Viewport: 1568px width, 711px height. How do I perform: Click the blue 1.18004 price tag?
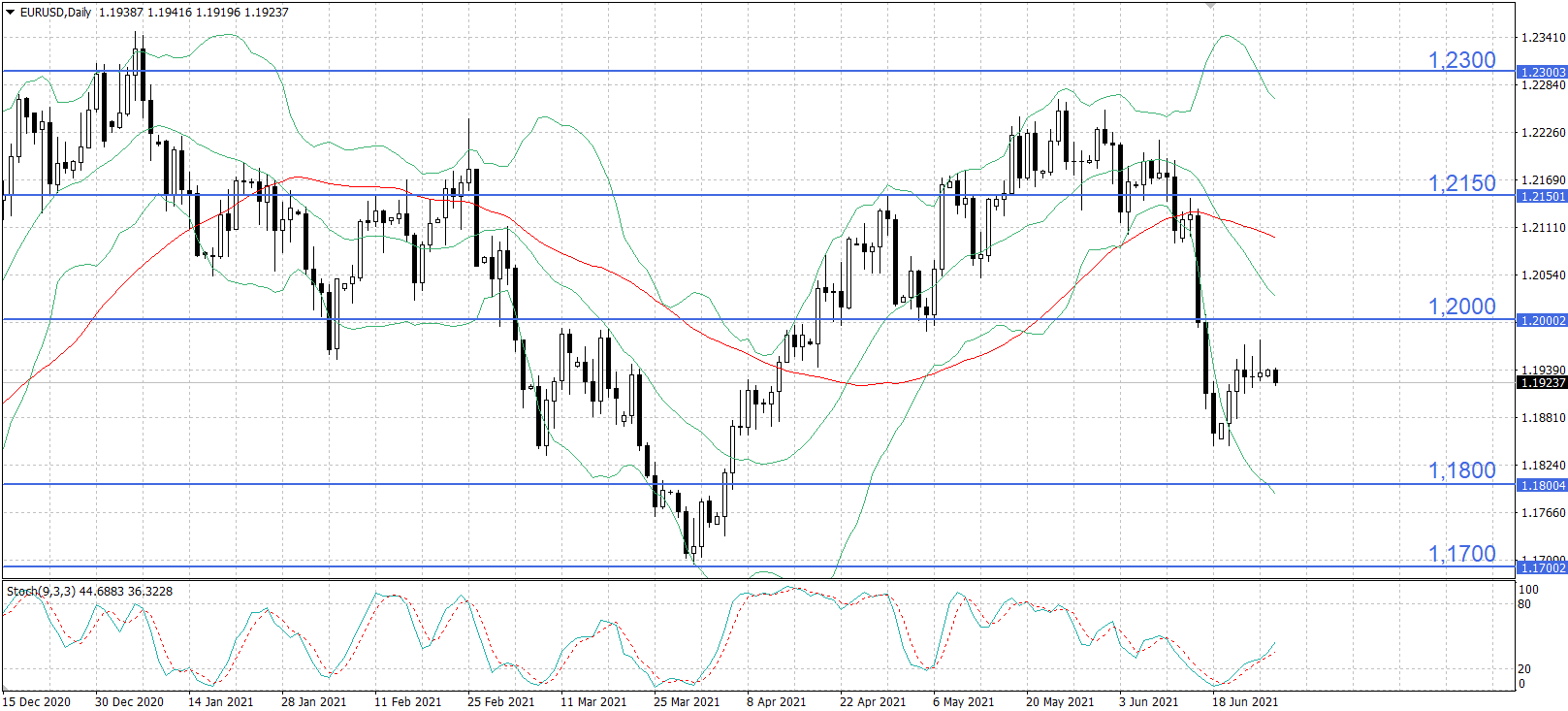click(x=1542, y=485)
